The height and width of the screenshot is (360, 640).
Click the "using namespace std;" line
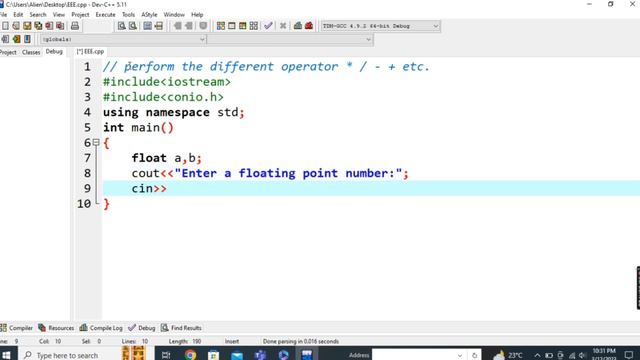(x=173, y=112)
